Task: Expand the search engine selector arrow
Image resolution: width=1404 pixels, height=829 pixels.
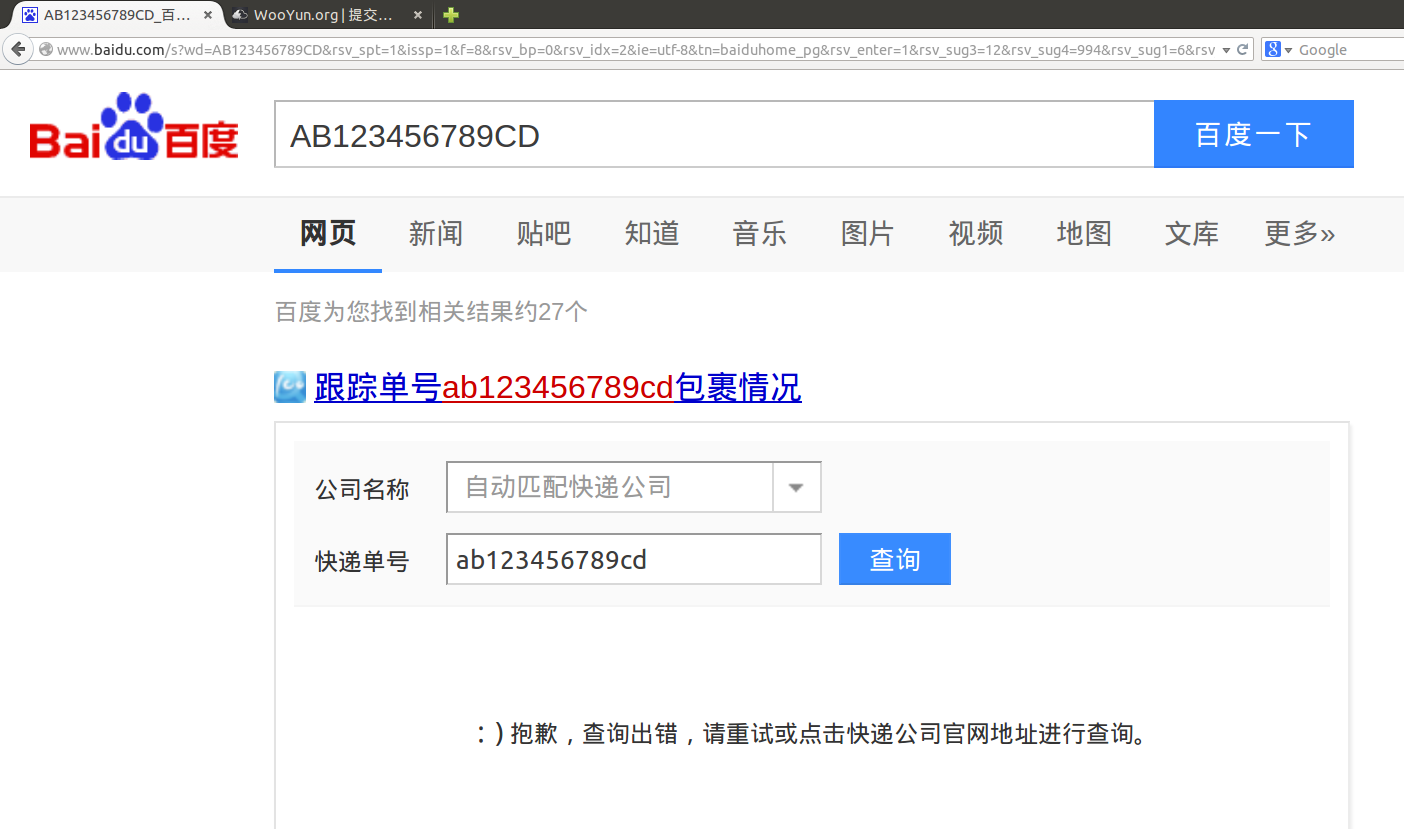Action: tap(1288, 50)
